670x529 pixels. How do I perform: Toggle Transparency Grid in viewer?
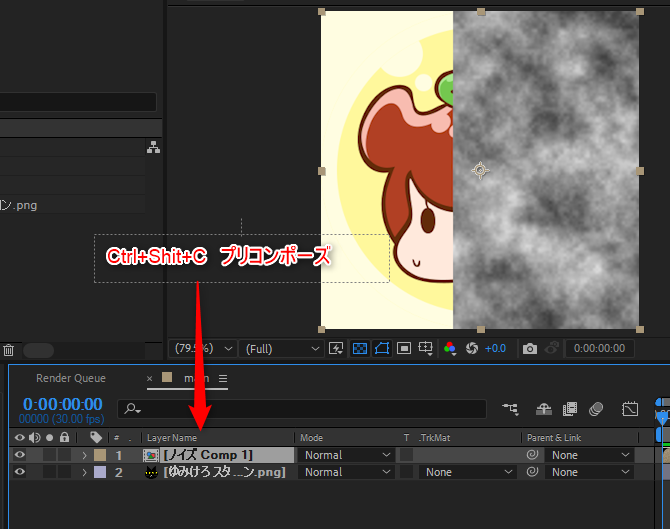(x=360, y=349)
